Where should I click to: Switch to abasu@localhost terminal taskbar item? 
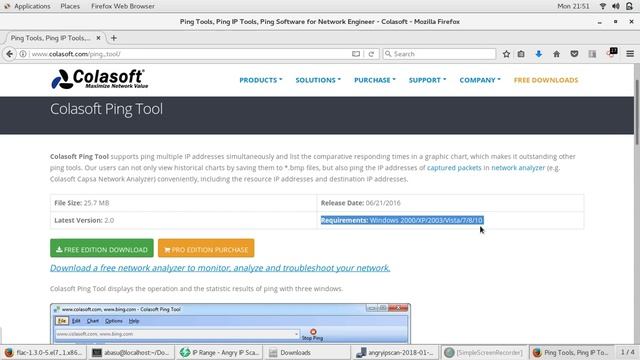pos(130,352)
